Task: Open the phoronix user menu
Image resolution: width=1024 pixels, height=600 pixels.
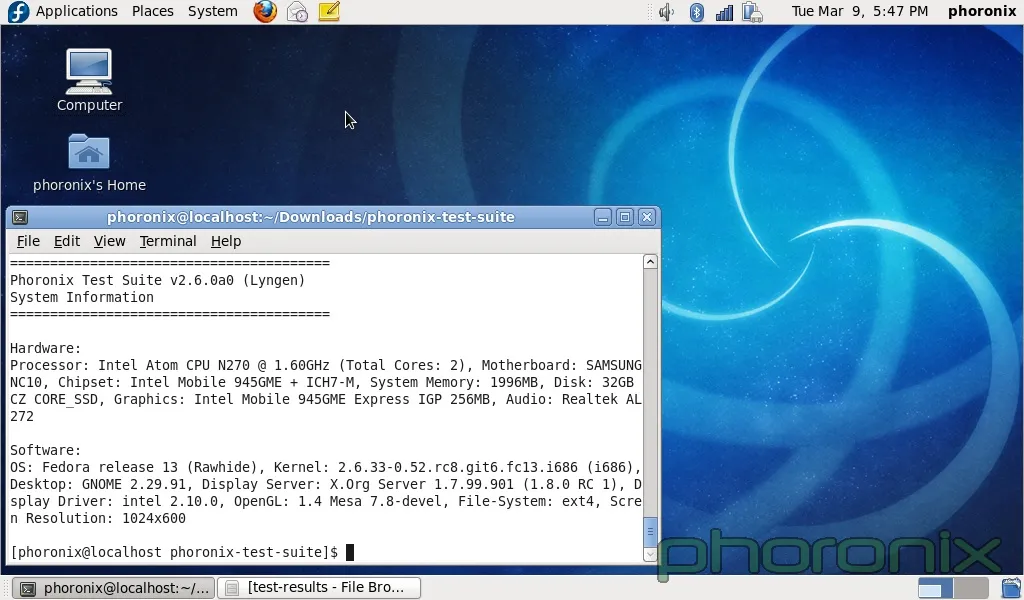Action: (982, 11)
